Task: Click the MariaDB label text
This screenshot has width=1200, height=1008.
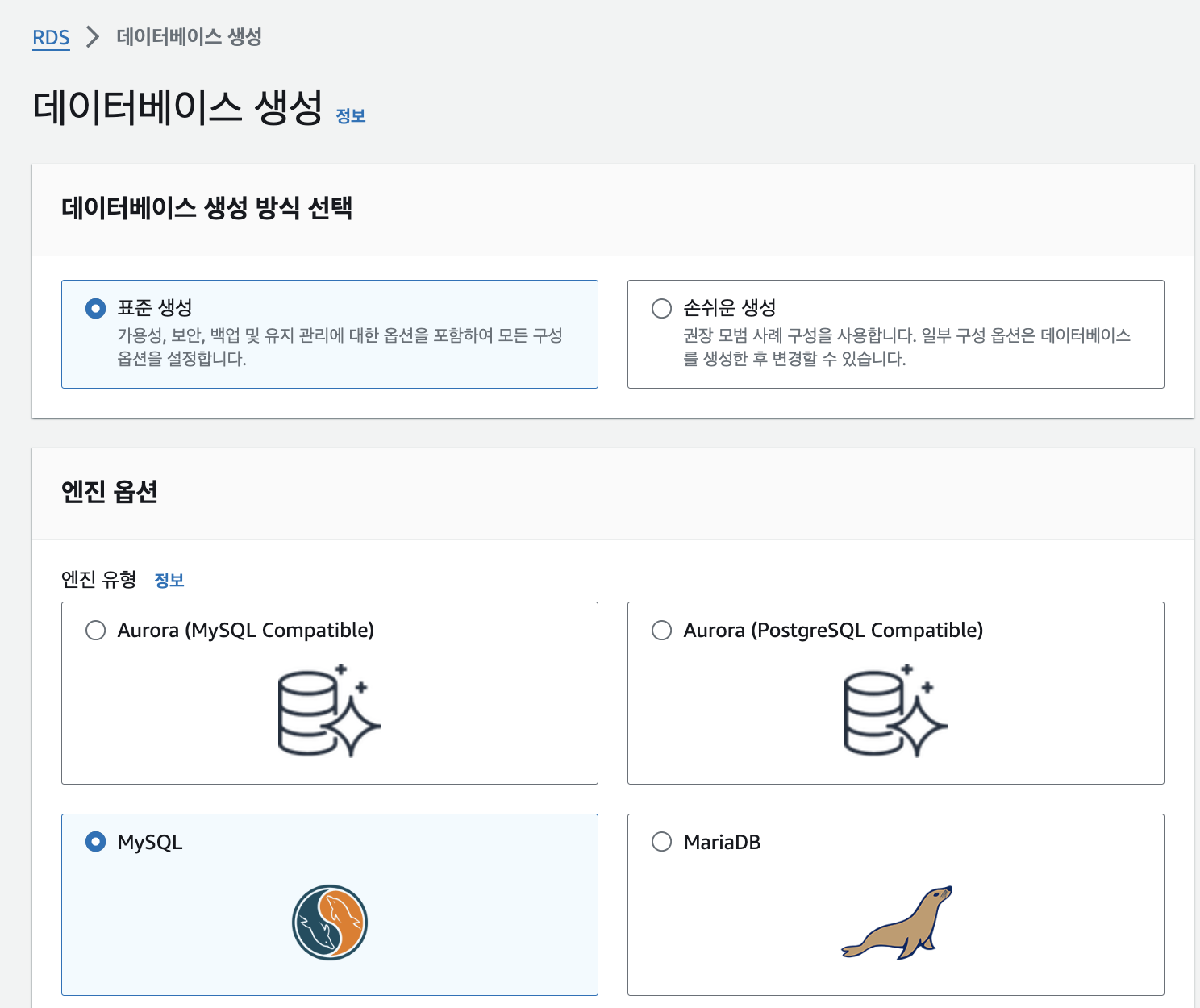Action: coord(723,842)
